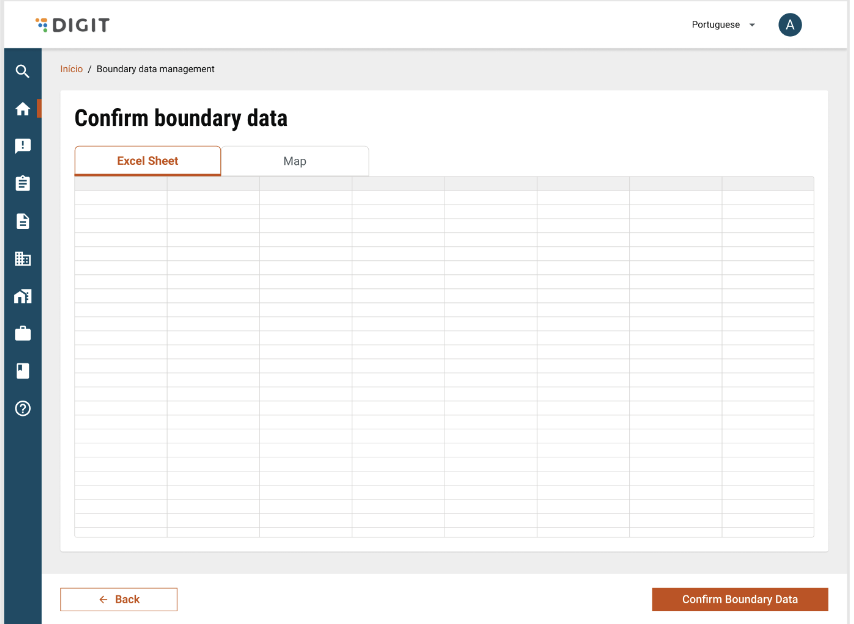This screenshot has height=624, width=854.
Task: Click the Back button
Action: point(119,599)
